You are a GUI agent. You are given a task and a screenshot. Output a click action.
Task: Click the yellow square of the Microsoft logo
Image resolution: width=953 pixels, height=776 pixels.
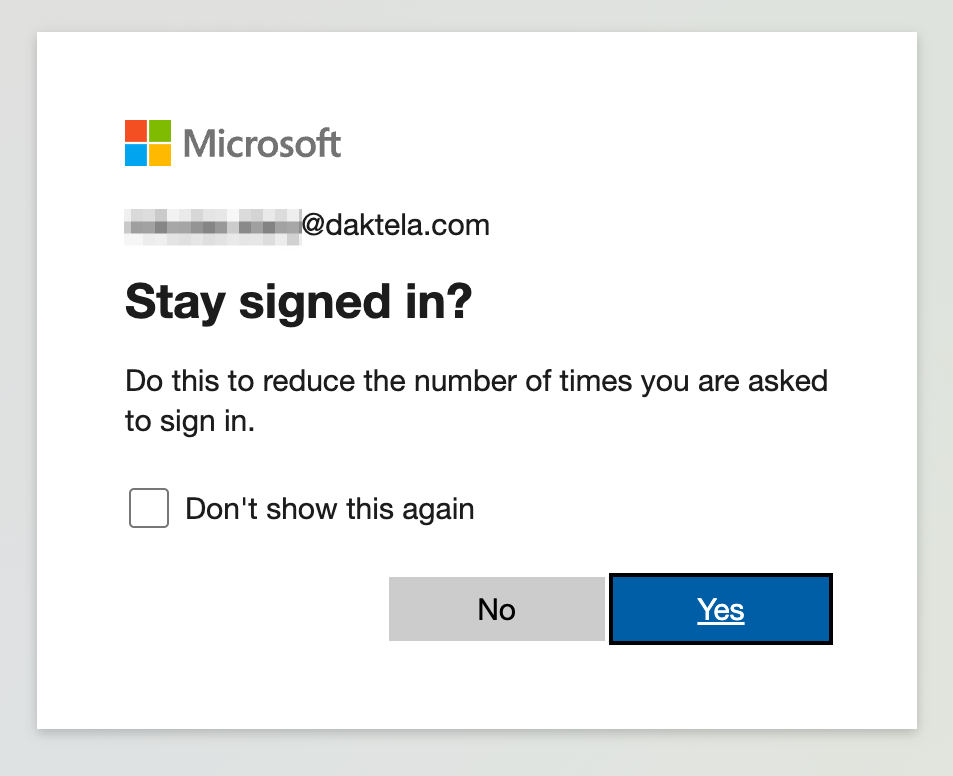[x=159, y=155]
